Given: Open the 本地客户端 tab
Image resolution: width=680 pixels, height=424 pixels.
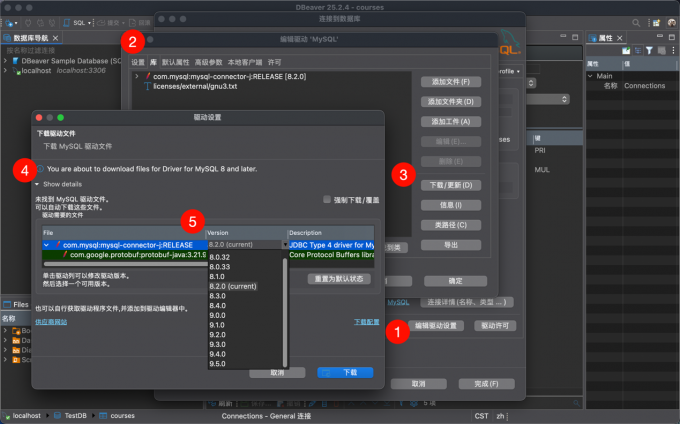Looking at the screenshot, I should click(245, 62).
